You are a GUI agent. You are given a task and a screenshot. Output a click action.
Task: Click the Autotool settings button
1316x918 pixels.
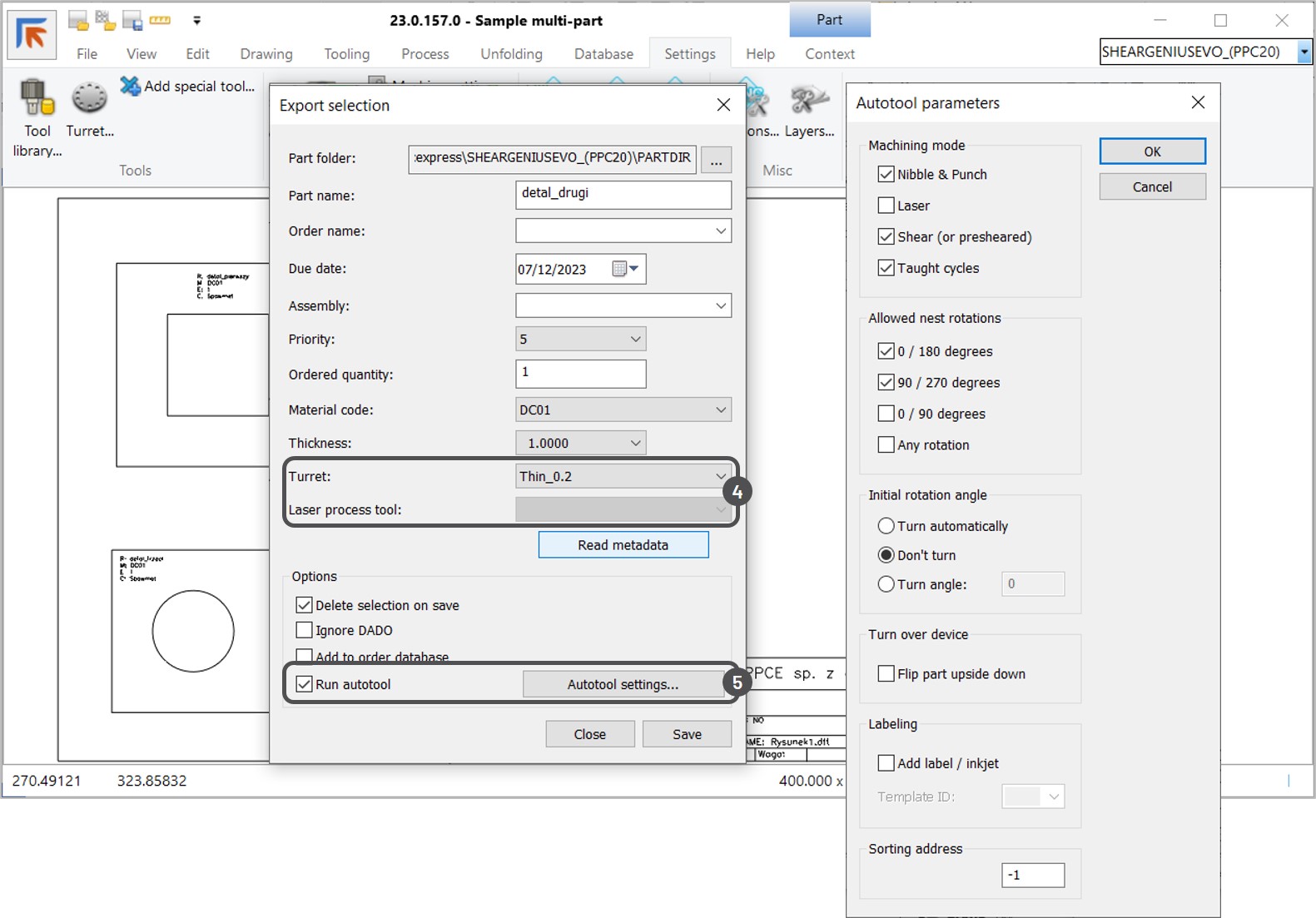click(x=623, y=684)
